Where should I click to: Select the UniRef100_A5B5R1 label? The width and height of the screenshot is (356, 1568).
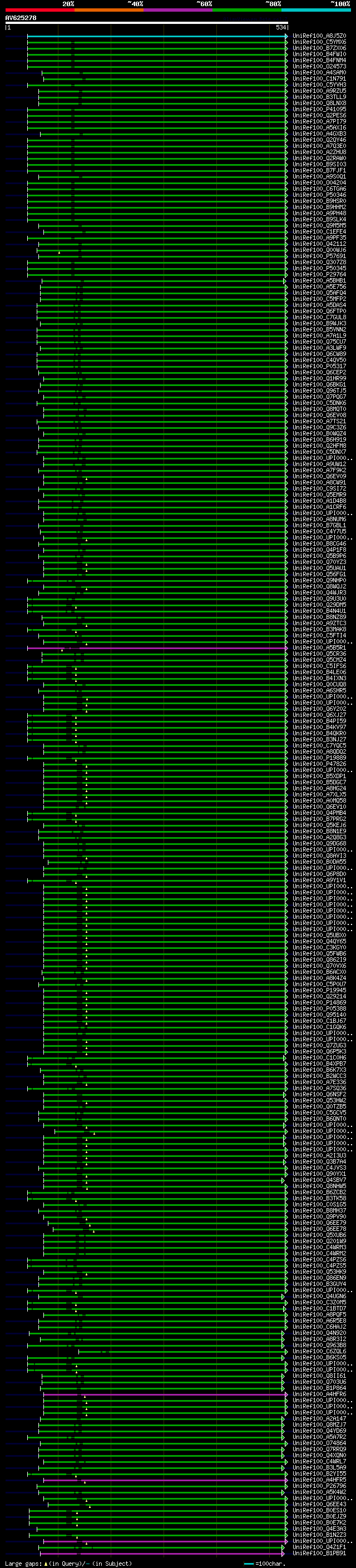(x=319, y=648)
